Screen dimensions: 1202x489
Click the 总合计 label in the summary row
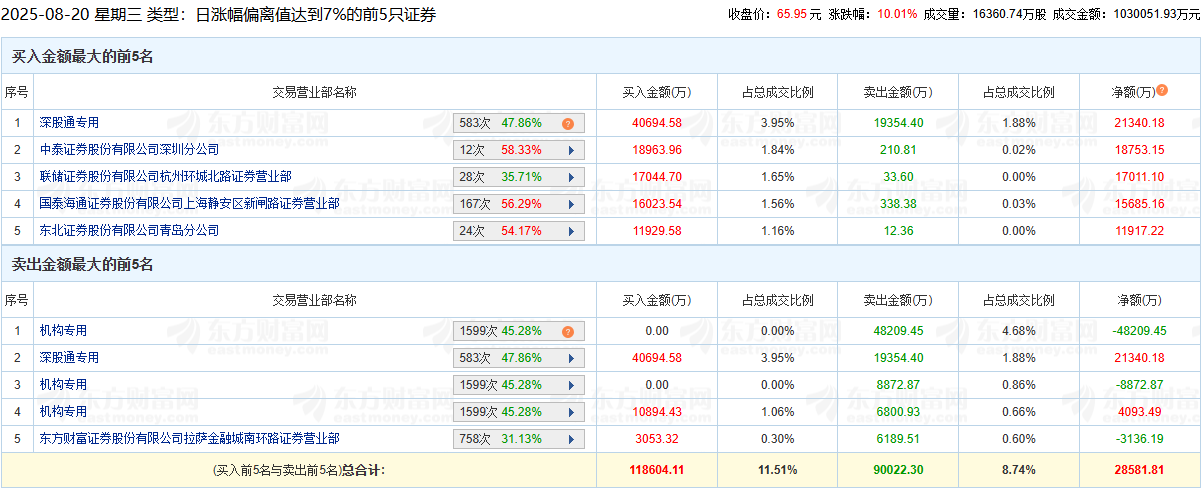click(x=362, y=469)
